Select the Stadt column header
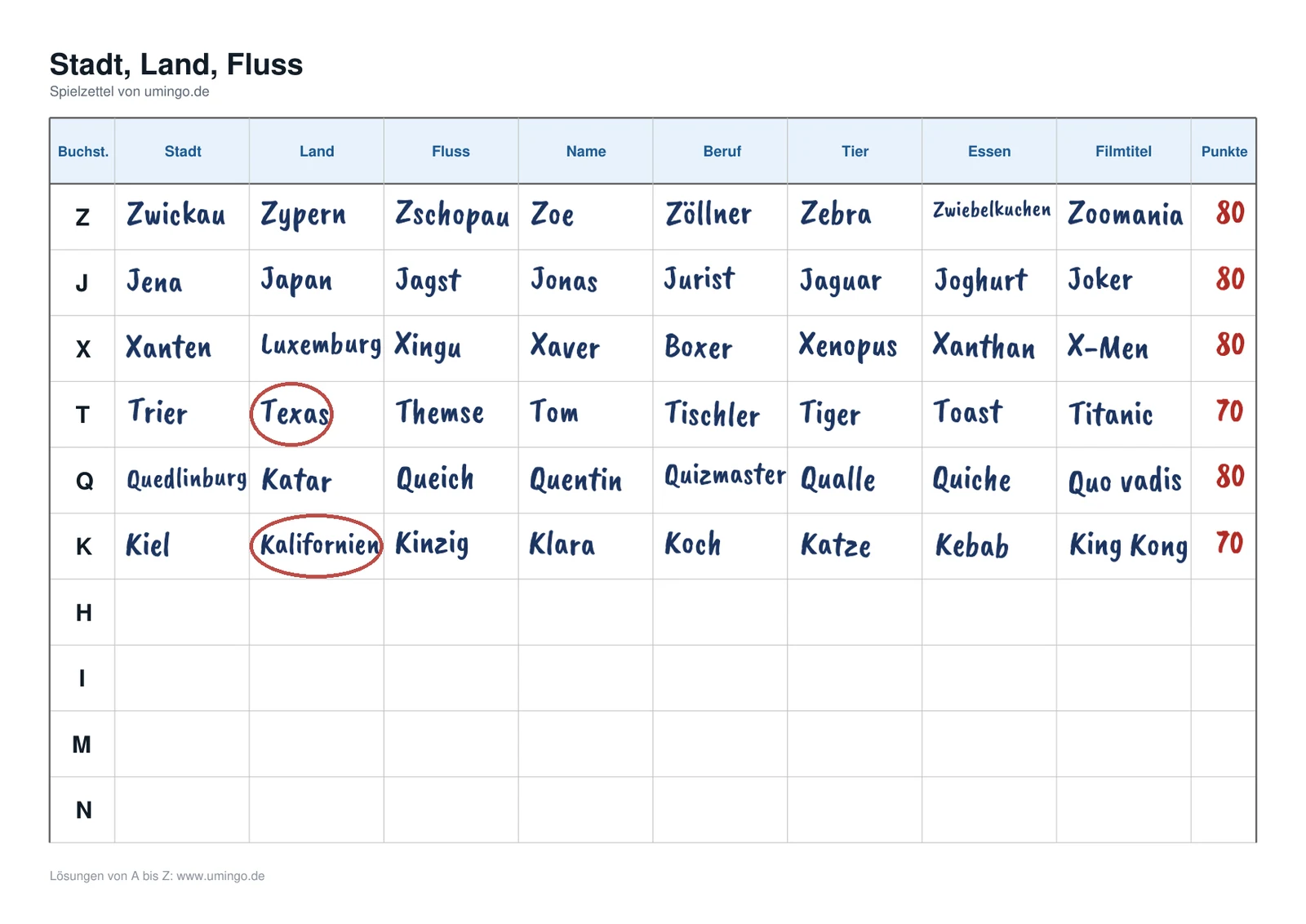 pyautogui.click(x=183, y=151)
